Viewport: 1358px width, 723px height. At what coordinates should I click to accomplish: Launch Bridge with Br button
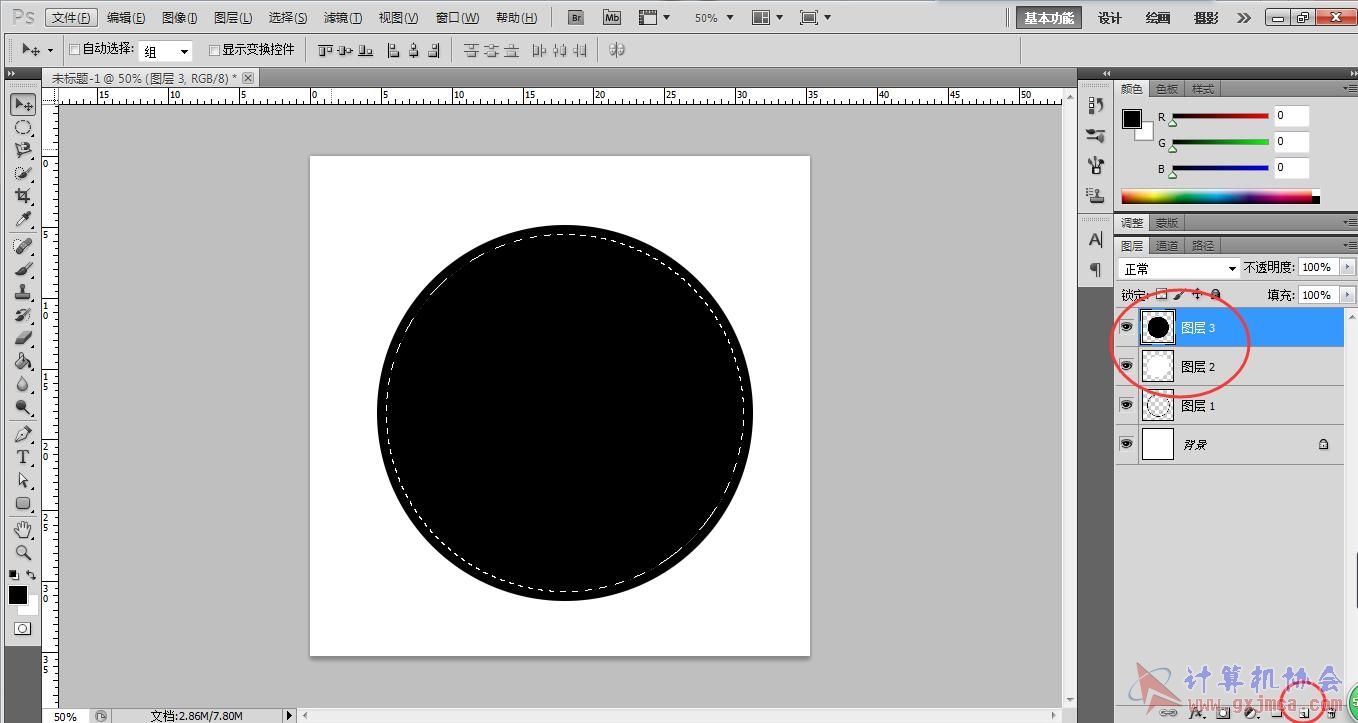click(575, 18)
